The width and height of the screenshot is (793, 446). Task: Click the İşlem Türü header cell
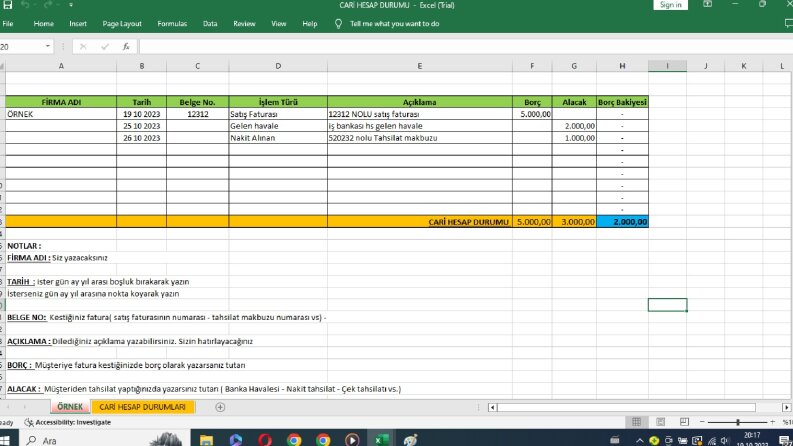[x=278, y=102]
